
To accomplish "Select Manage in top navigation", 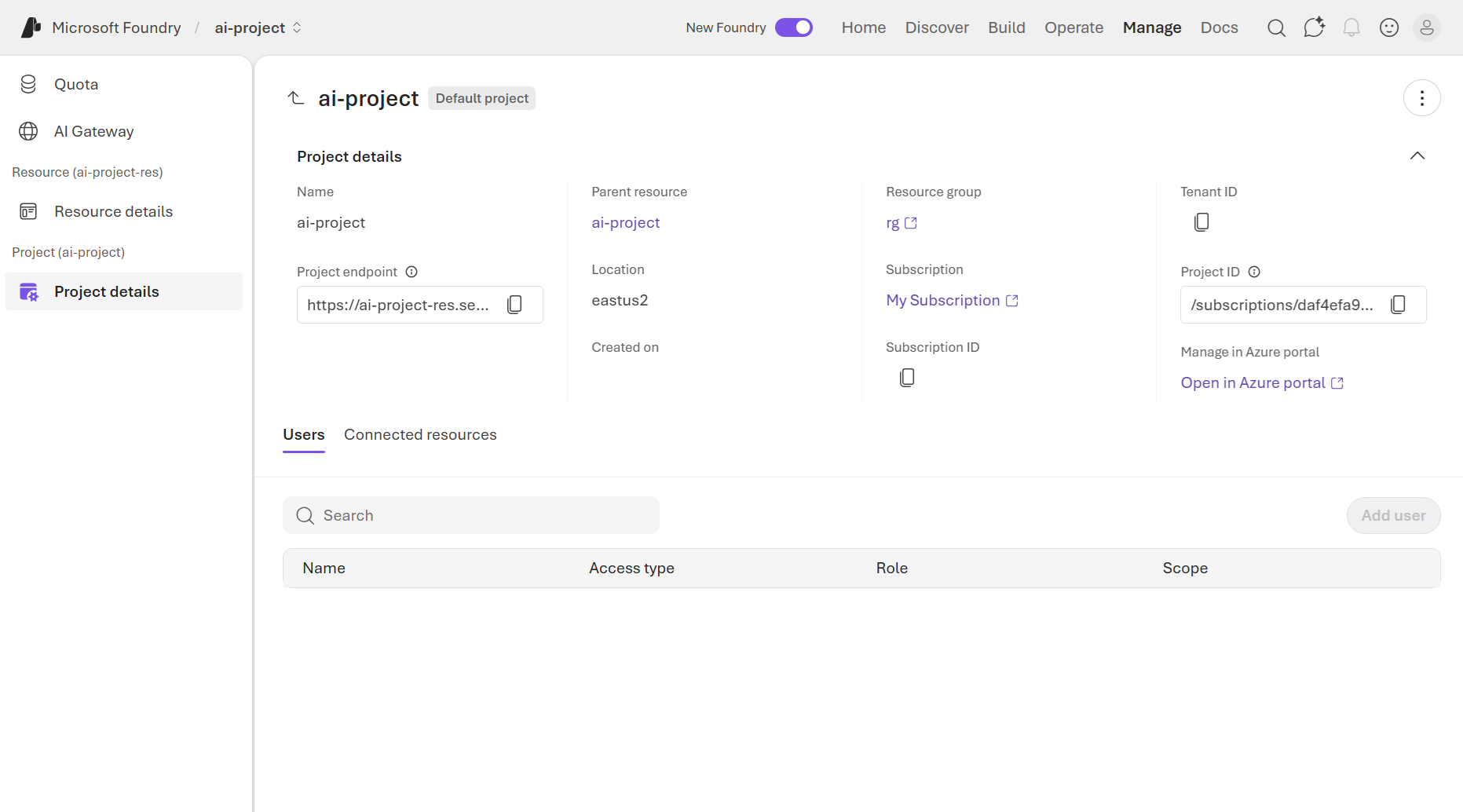I will pyautogui.click(x=1152, y=27).
